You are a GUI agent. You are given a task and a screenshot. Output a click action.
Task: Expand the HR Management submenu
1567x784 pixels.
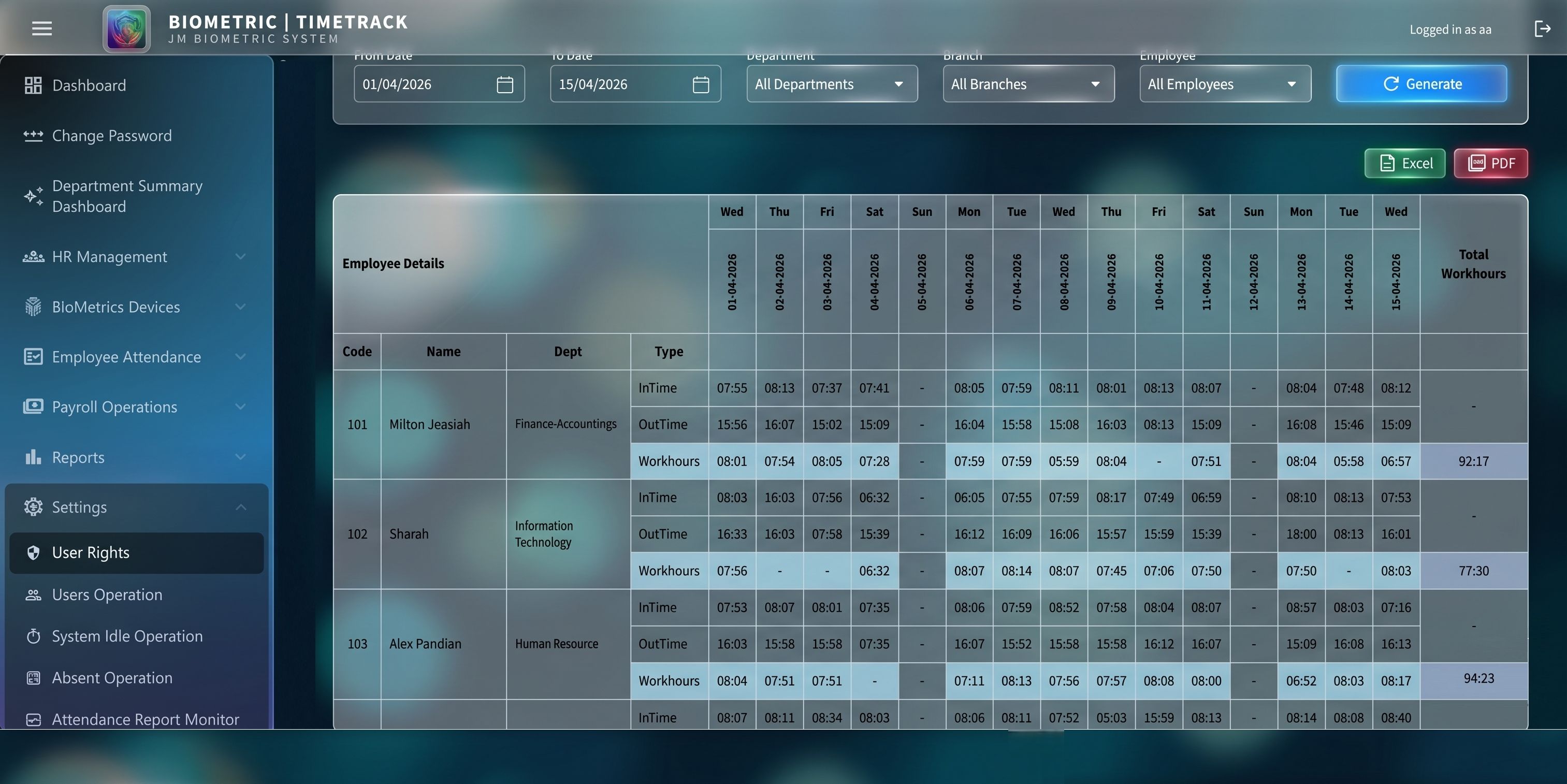(241, 257)
